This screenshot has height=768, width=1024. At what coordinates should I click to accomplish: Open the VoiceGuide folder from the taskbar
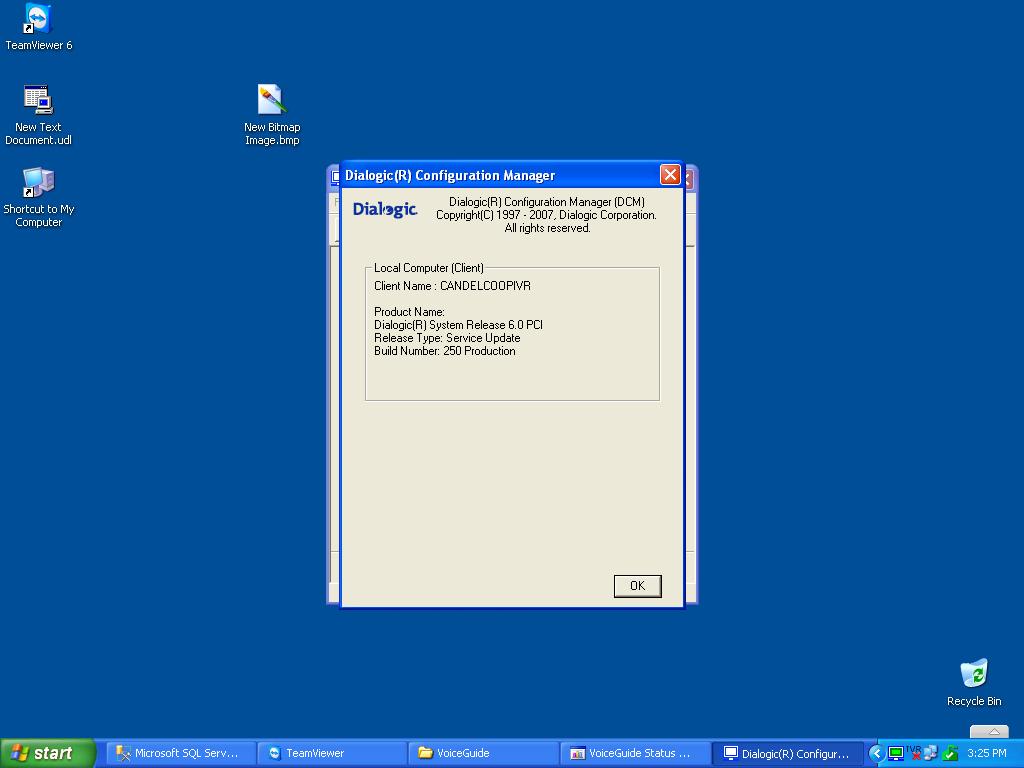point(484,754)
